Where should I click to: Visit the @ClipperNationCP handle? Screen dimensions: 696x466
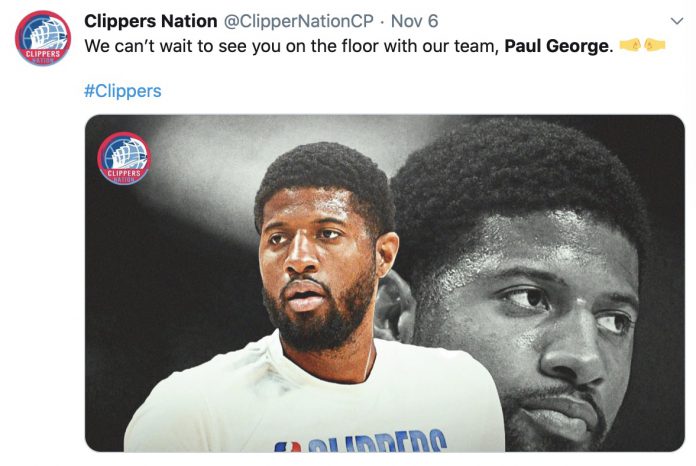299,21
